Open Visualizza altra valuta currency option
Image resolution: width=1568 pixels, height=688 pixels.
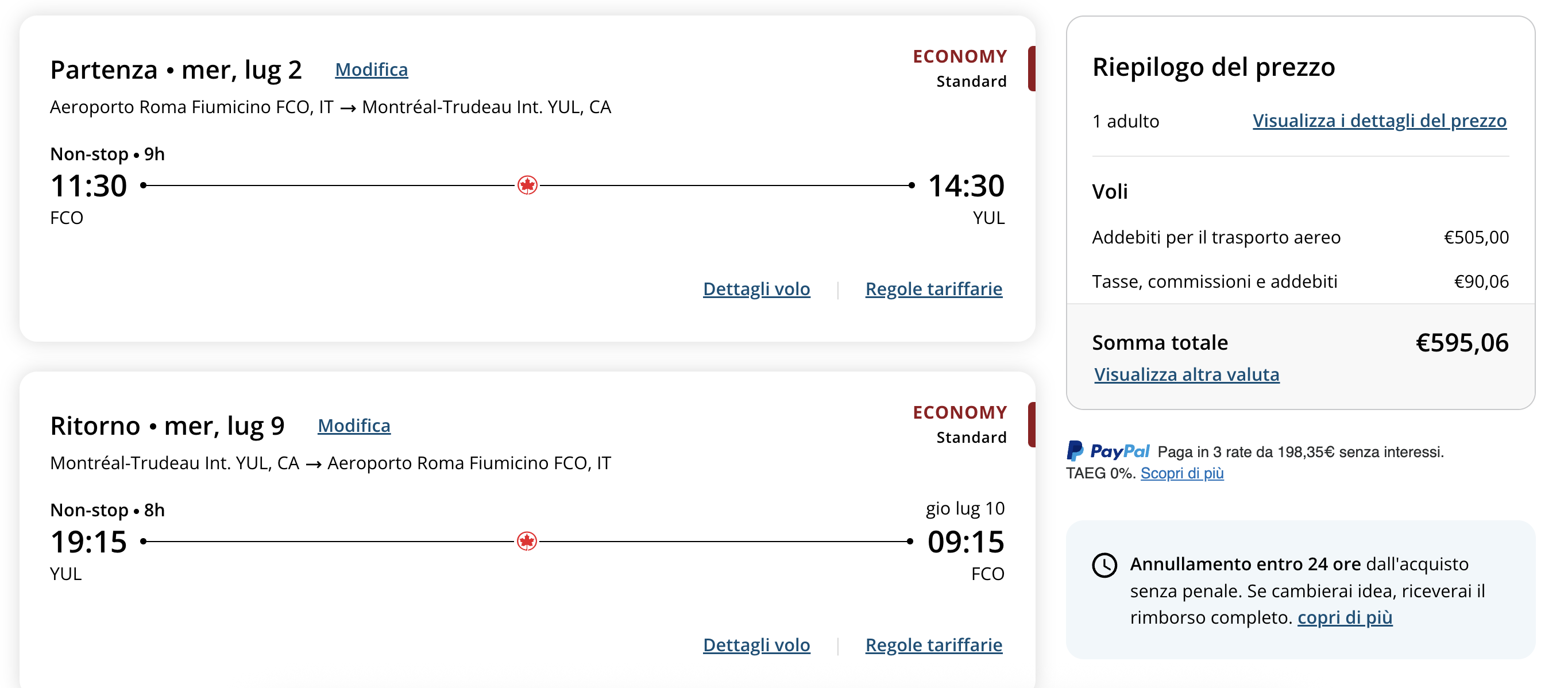[x=1187, y=374]
